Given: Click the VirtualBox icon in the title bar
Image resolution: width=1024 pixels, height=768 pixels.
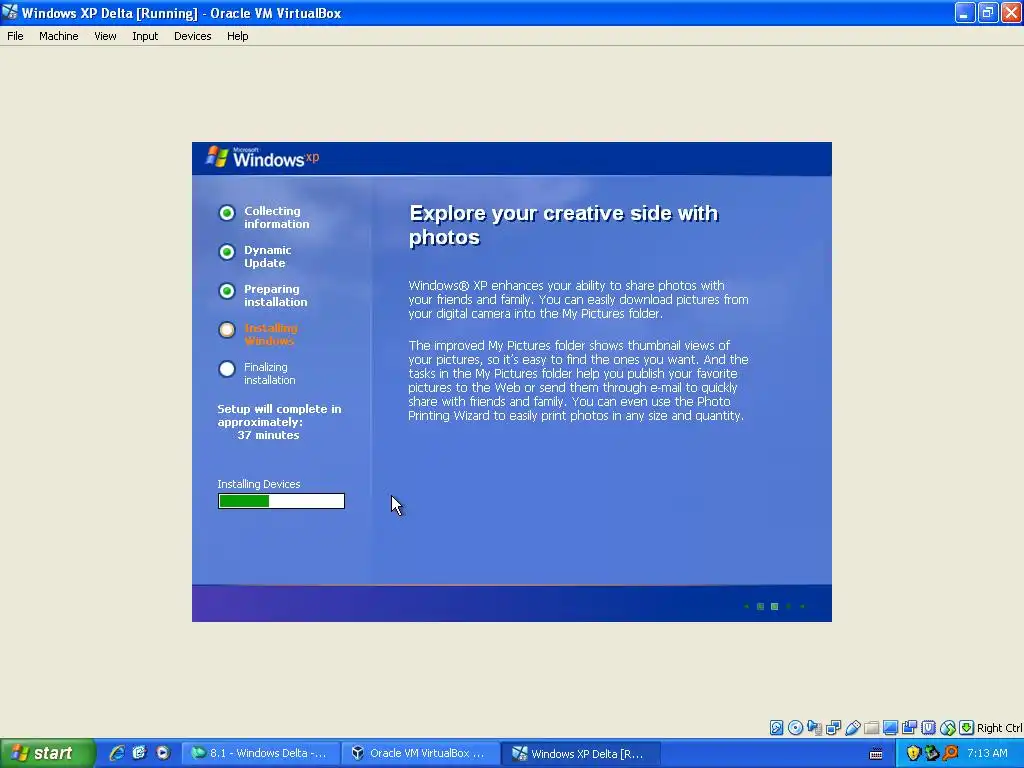Looking at the screenshot, I should point(10,12).
